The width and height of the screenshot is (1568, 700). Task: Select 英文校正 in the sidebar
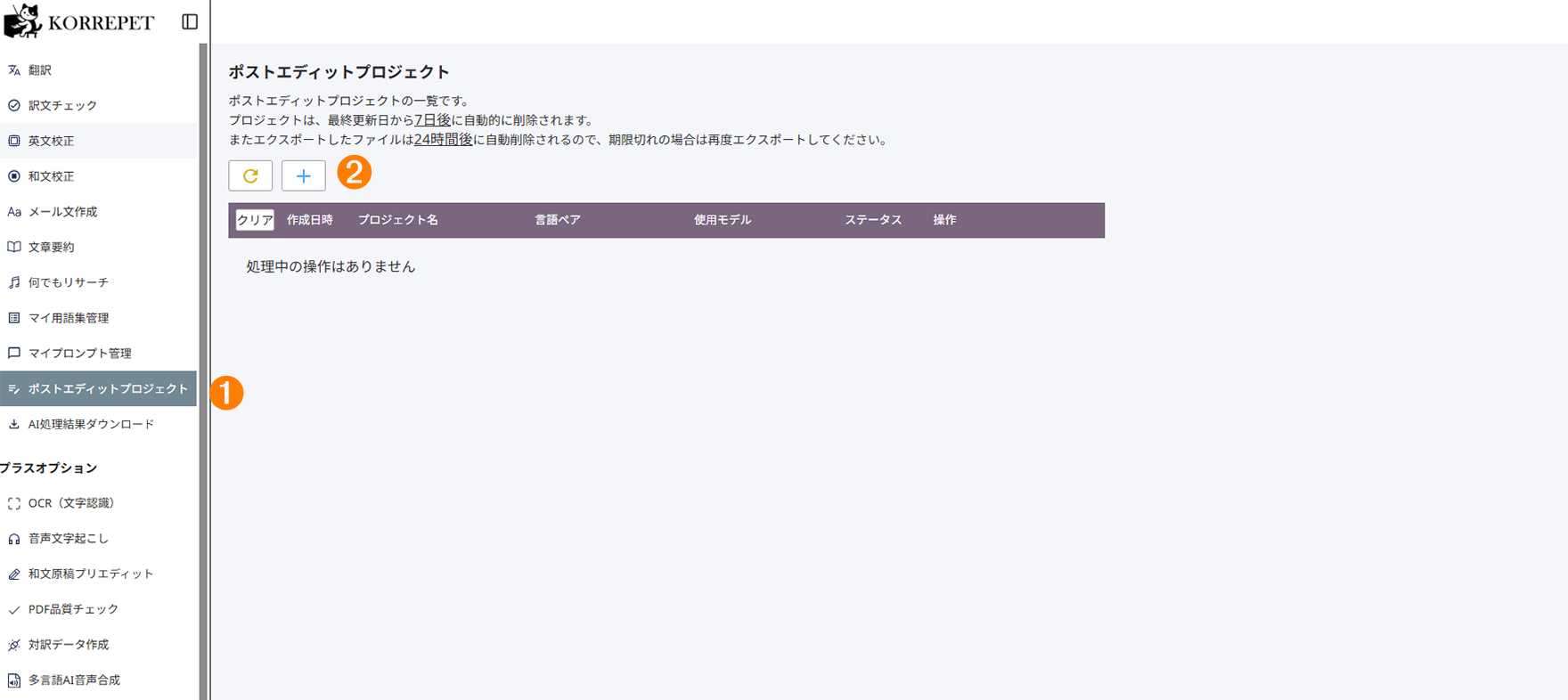click(98, 141)
